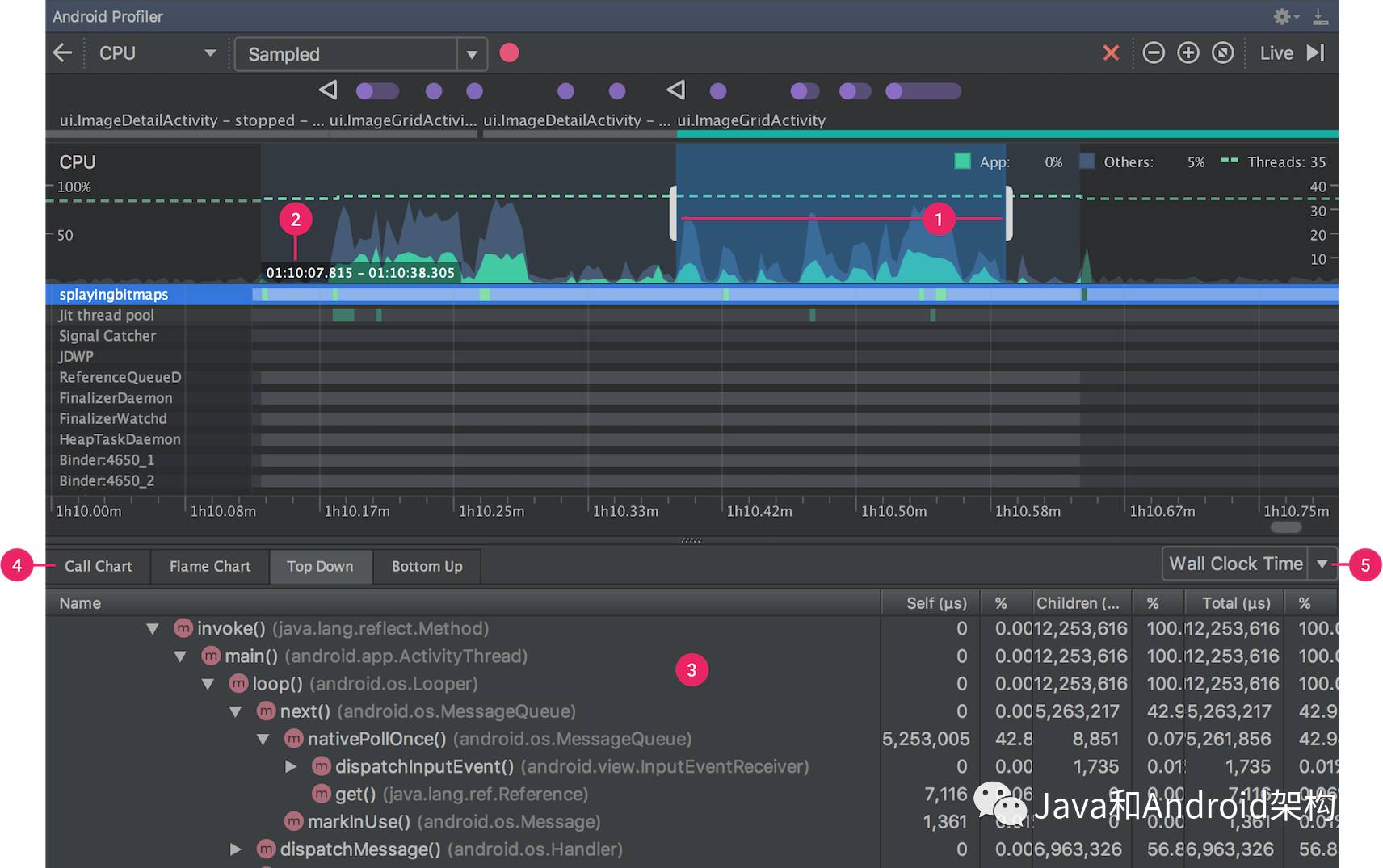The height and width of the screenshot is (868, 1383).
Task: Switch to the Call Chart tab
Action: 99,566
